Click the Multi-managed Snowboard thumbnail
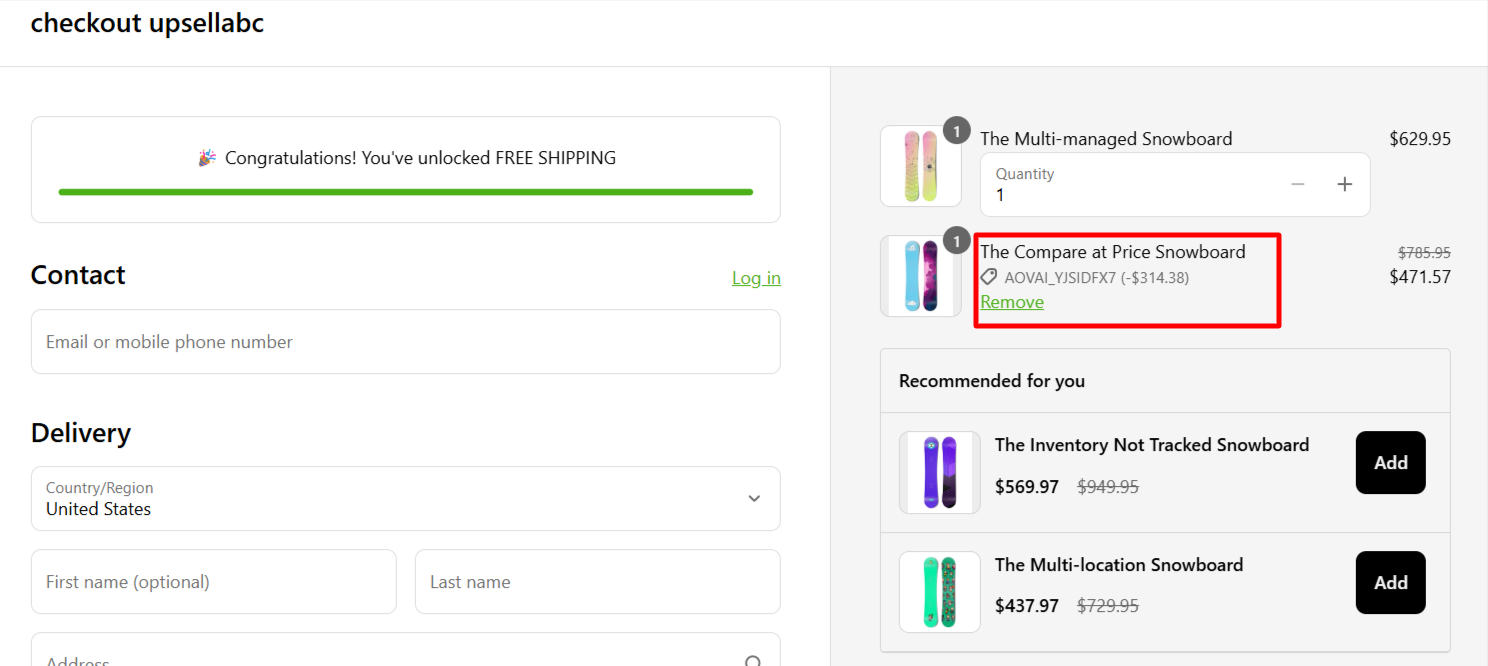The height and width of the screenshot is (666, 1488). coord(920,166)
